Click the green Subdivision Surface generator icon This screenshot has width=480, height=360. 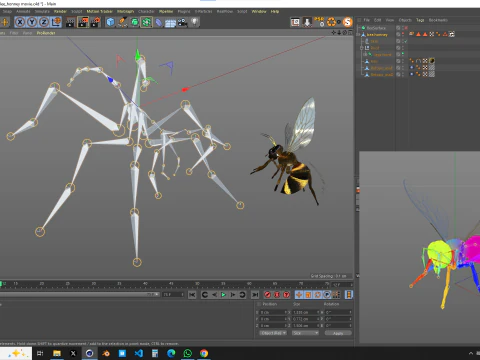coord(135,22)
